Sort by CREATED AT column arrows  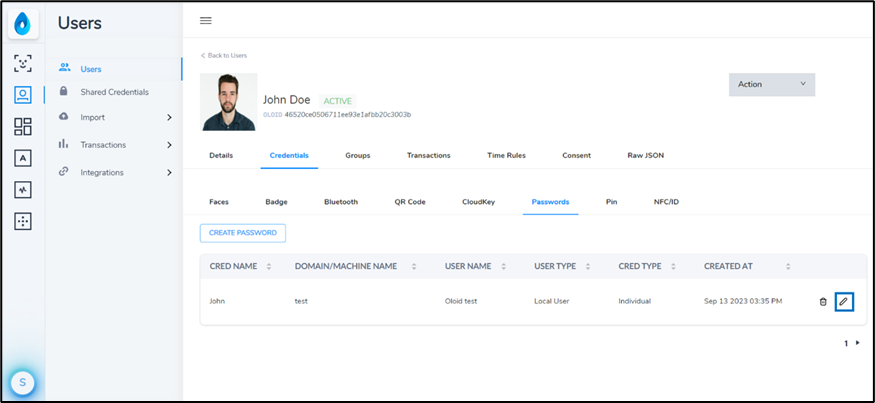pos(788,266)
